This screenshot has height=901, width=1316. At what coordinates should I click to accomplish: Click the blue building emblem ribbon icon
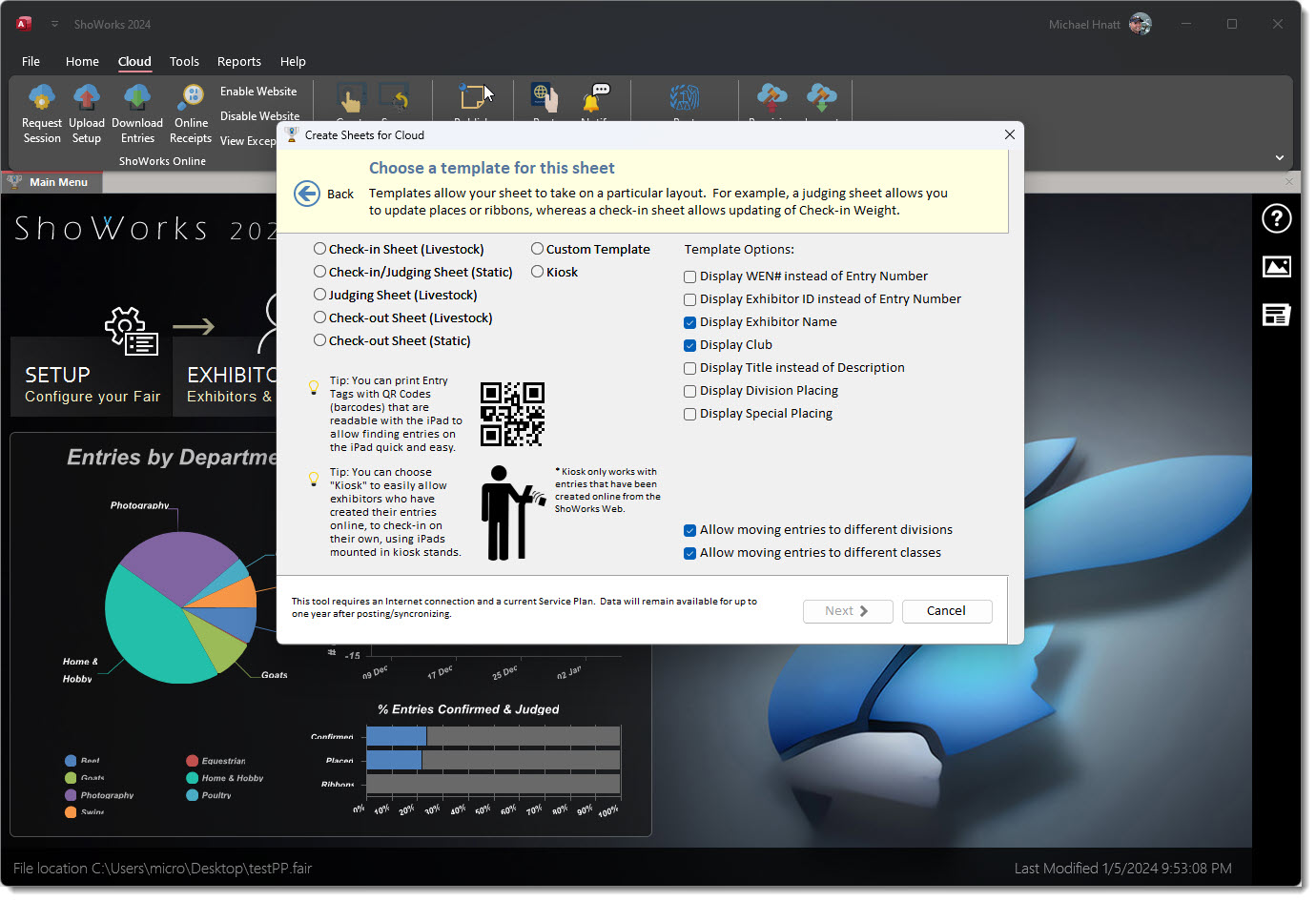[685, 98]
